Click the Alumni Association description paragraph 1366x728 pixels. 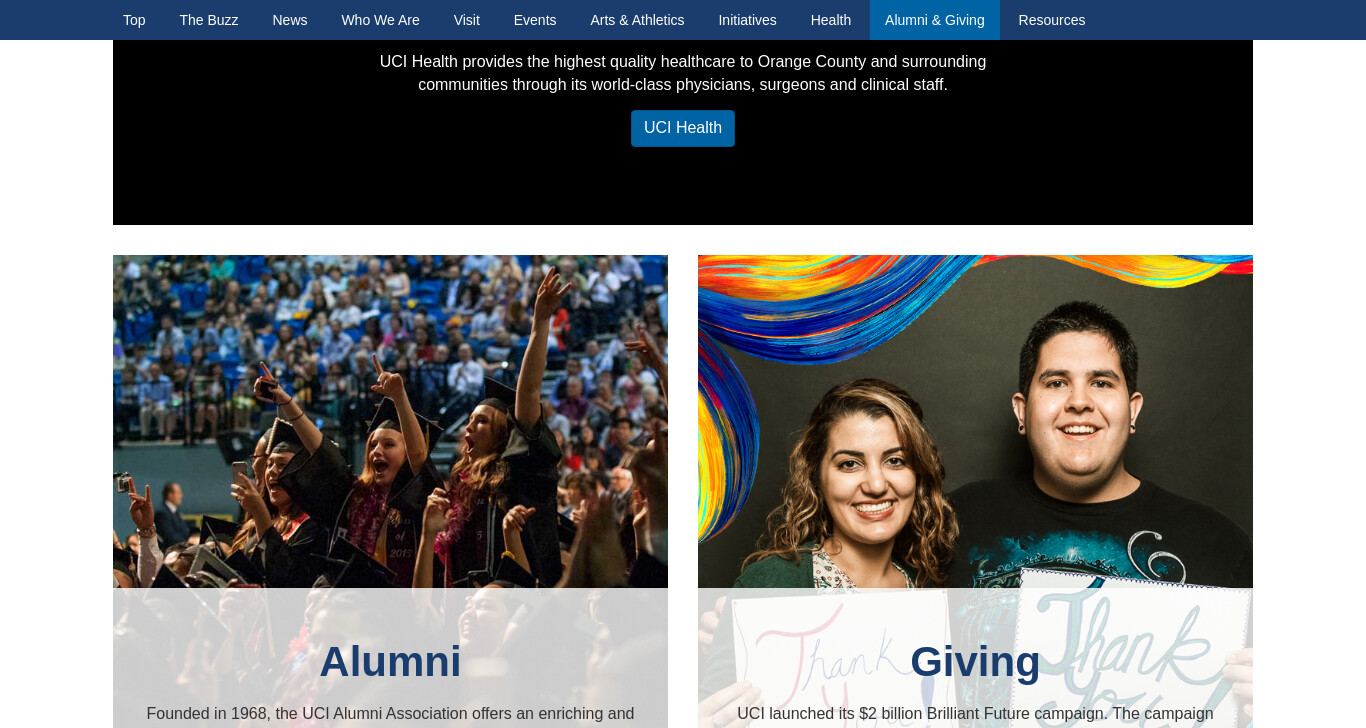point(390,715)
